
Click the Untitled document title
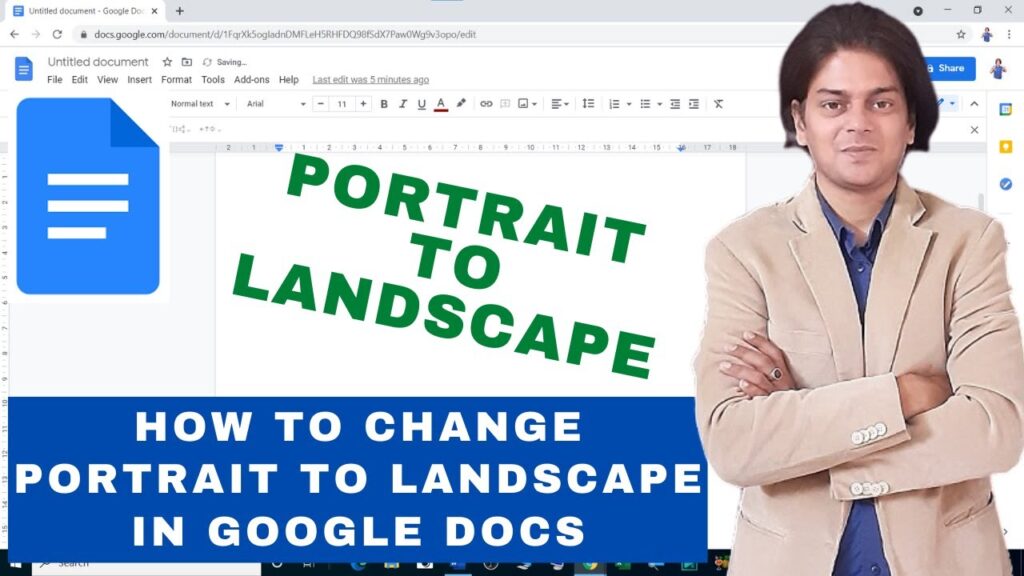pyautogui.click(x=98, y=62)
